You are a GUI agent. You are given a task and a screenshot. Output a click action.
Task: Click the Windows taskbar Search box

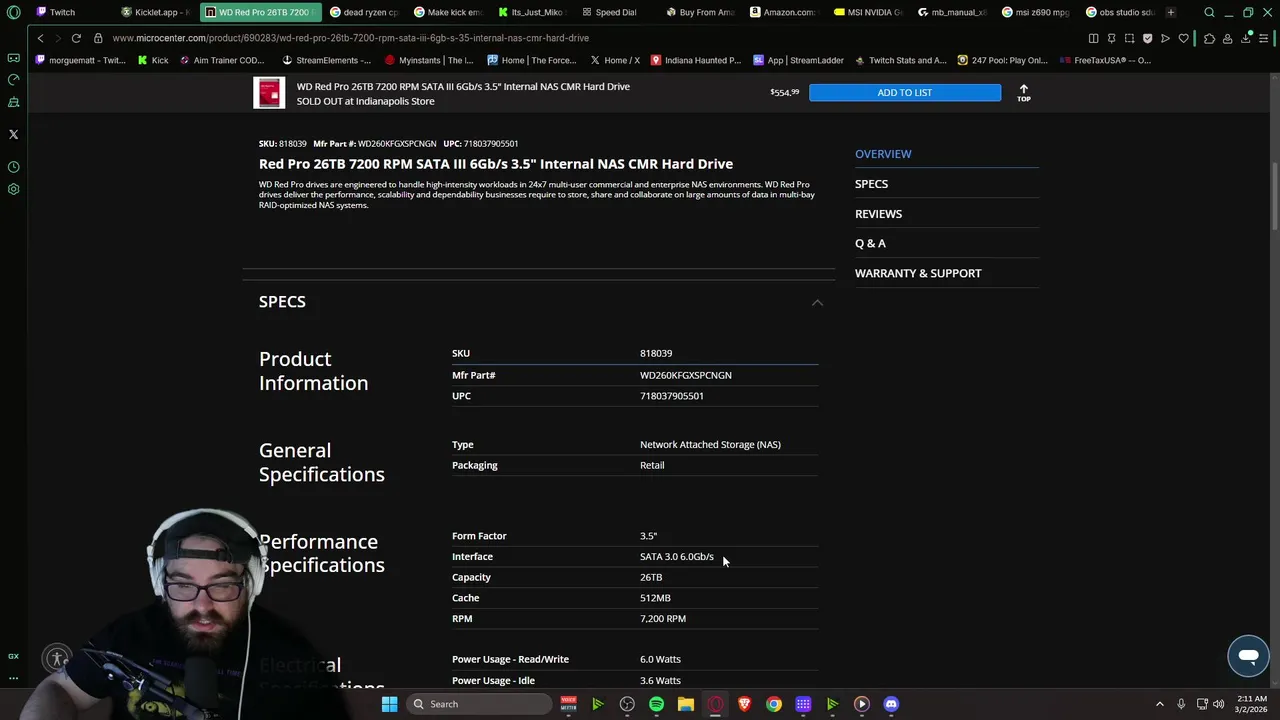(x=480, y=704)
